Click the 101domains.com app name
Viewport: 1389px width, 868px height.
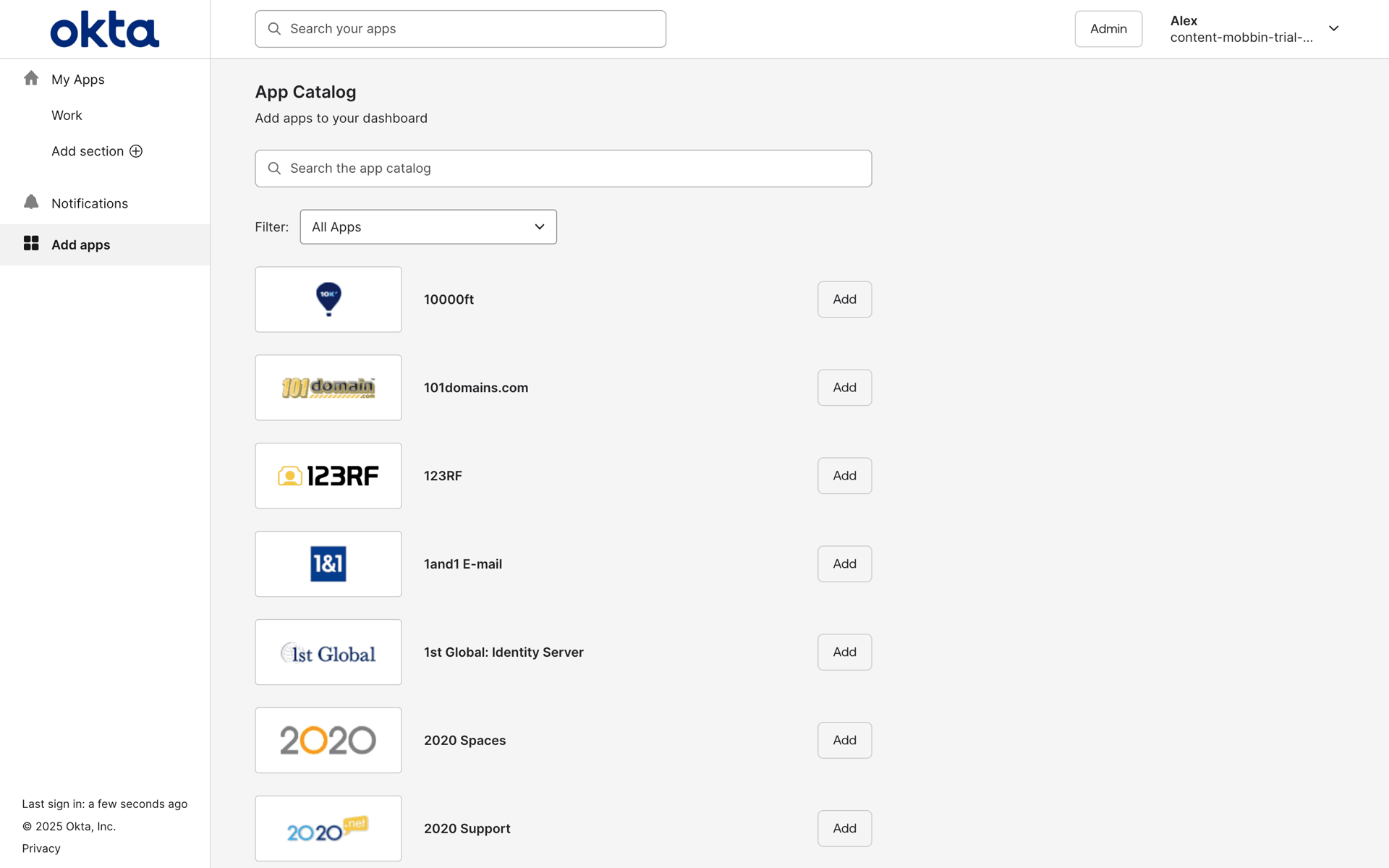coord(476,388)
